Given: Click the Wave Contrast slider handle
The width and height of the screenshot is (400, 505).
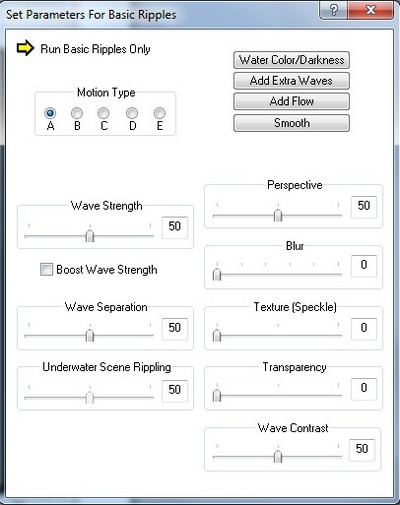Looking at the screenshot, I should [x=278, y=456].
